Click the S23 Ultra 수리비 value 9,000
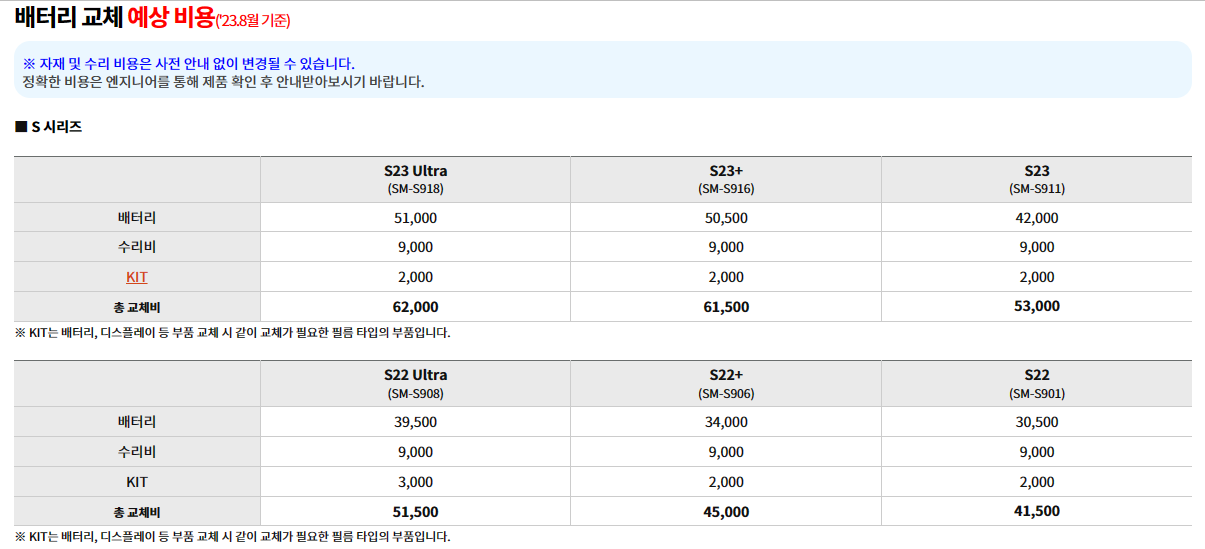This screenshot has height=549, width=1205. tap(416, 247)
